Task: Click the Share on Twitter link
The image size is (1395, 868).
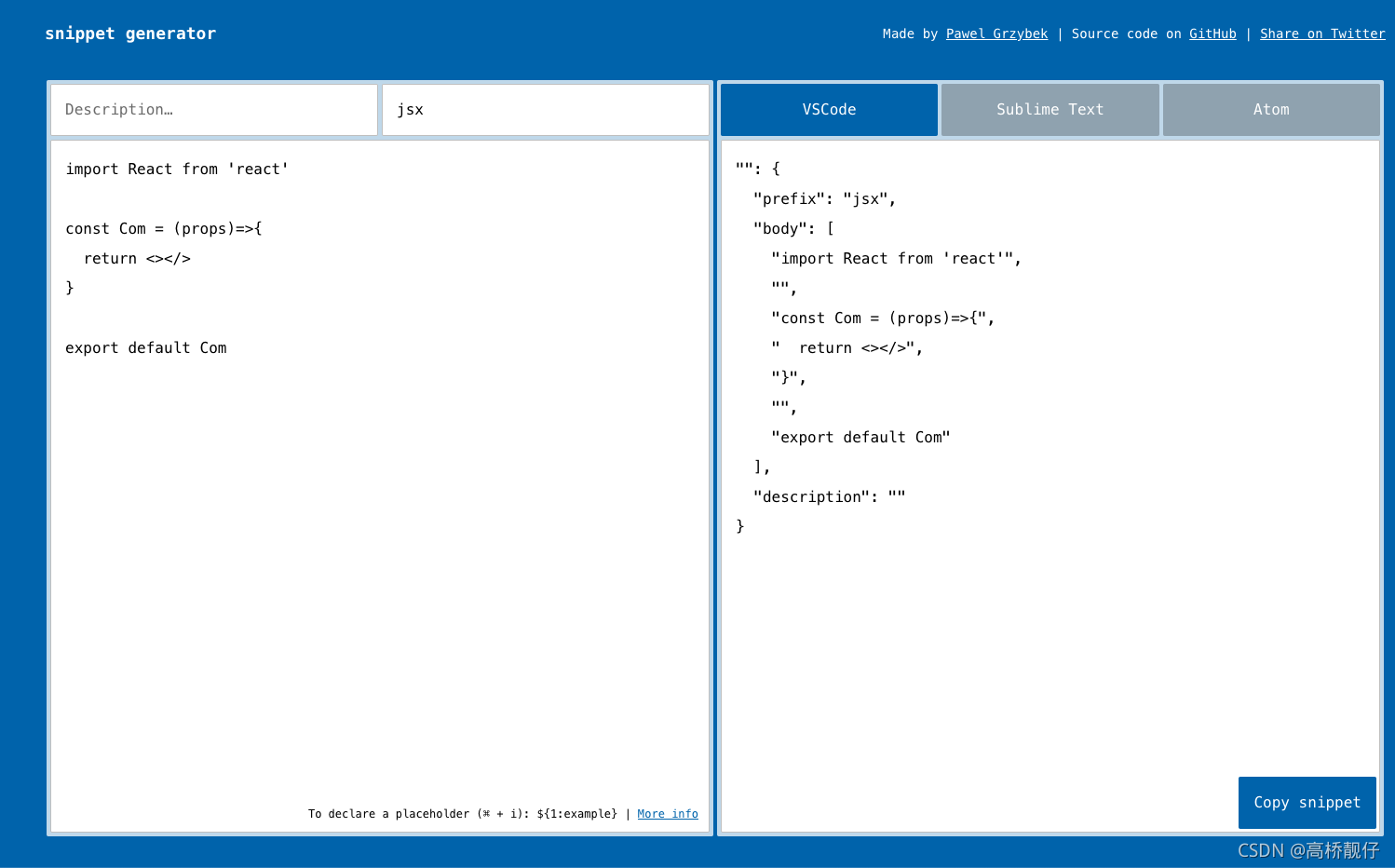Action: pos(1322,34)
